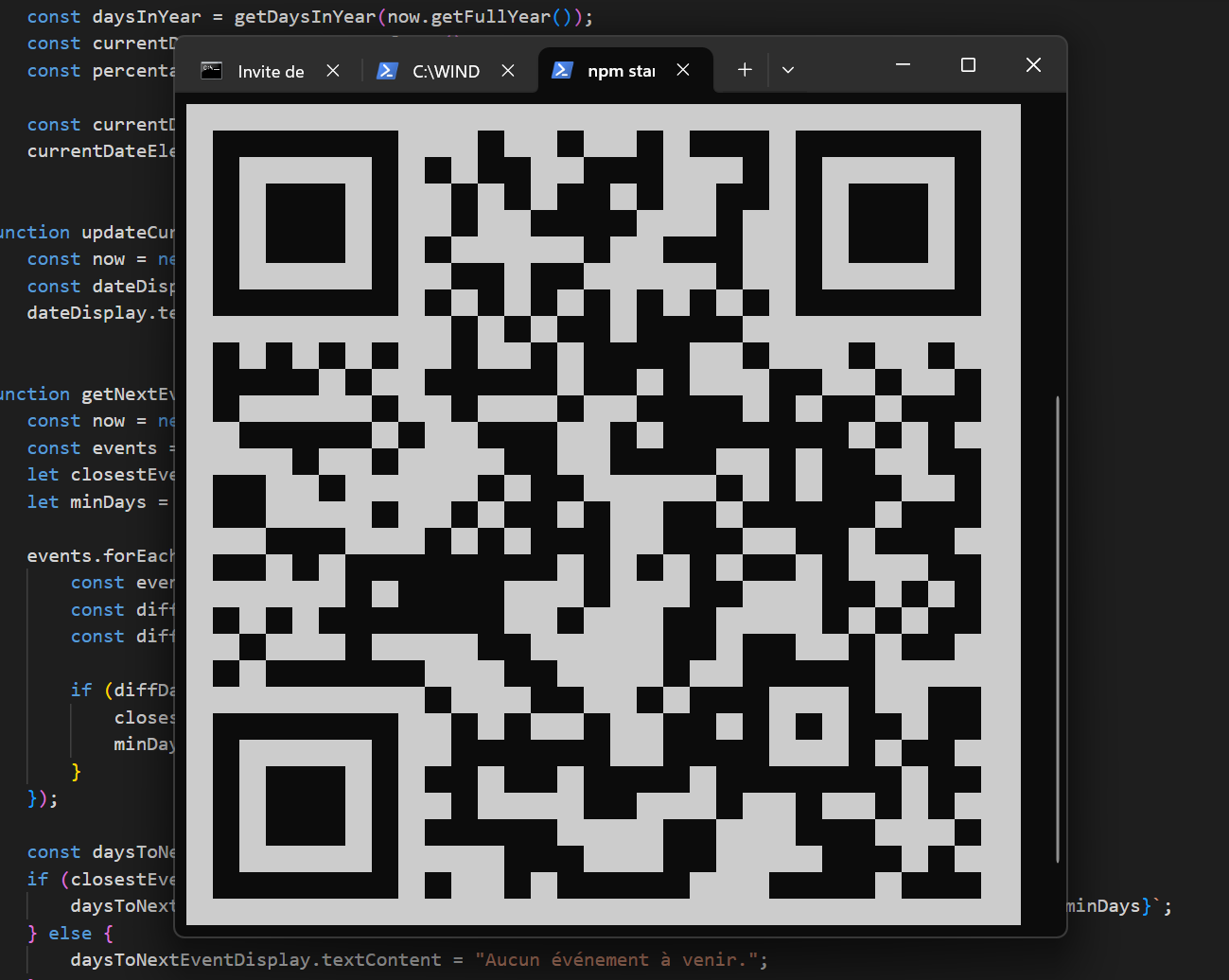
Task: Minimize the terminal window
Action: pos(903,65)
